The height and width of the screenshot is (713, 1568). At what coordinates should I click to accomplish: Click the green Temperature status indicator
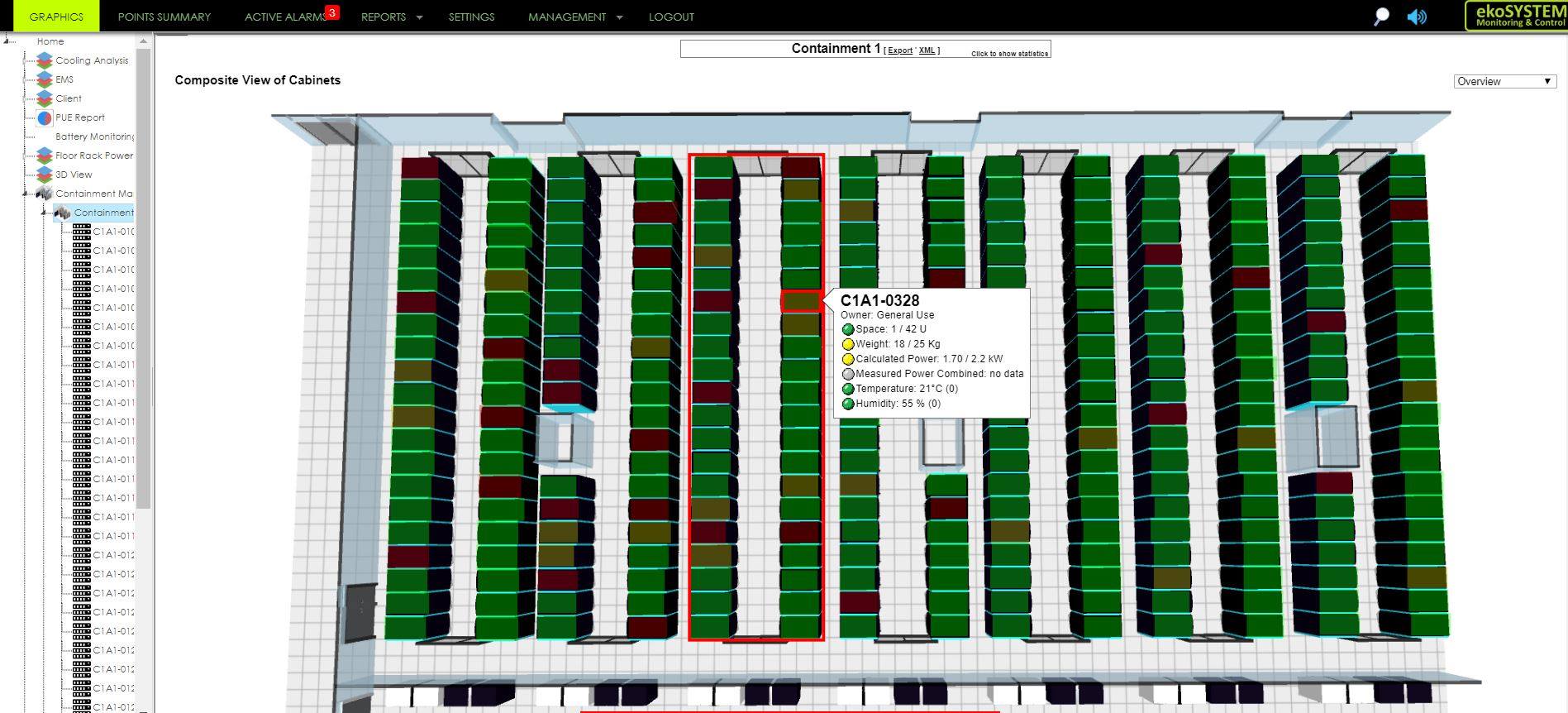(847, 389)
